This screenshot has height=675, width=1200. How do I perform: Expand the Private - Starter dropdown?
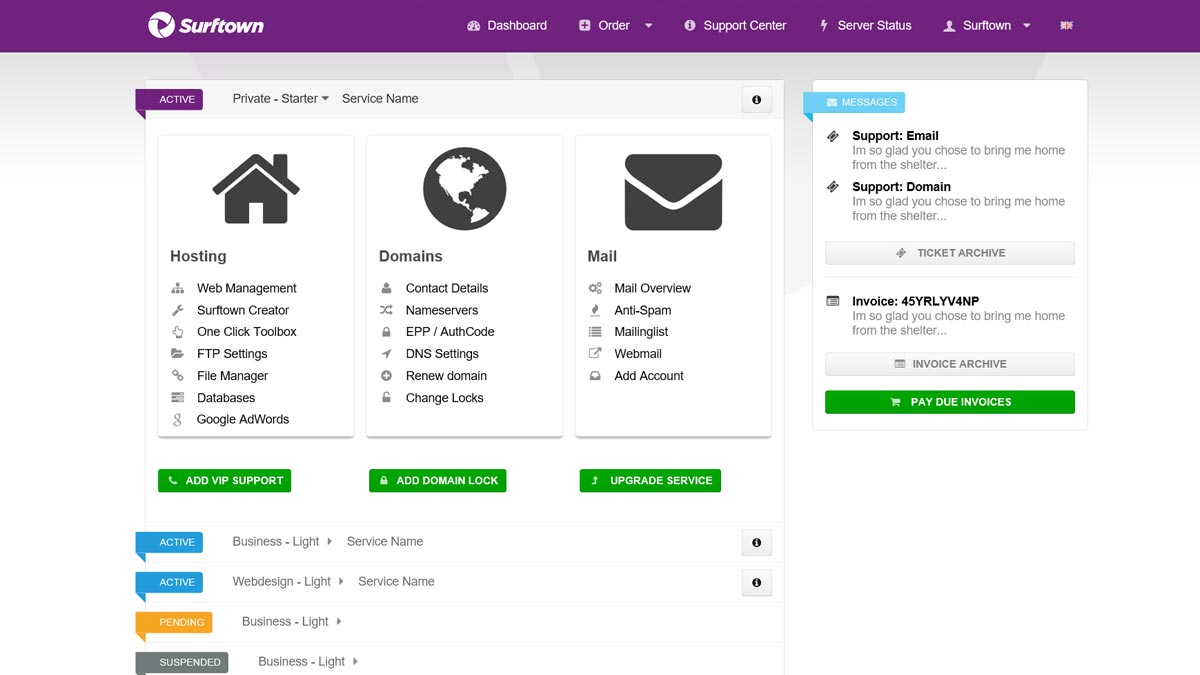(x=281, y=99)
